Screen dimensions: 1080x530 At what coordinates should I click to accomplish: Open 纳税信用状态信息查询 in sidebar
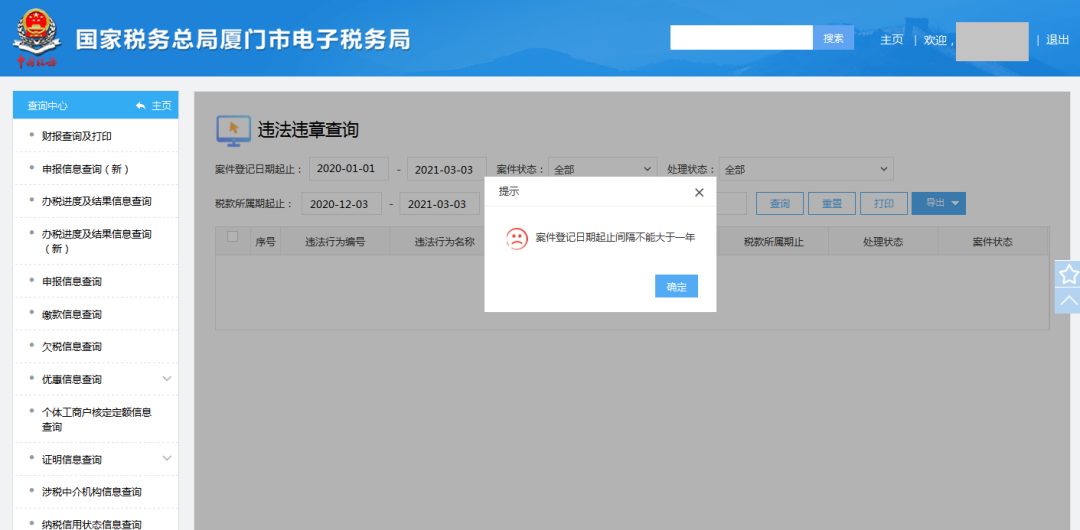(x=92, y=524)
